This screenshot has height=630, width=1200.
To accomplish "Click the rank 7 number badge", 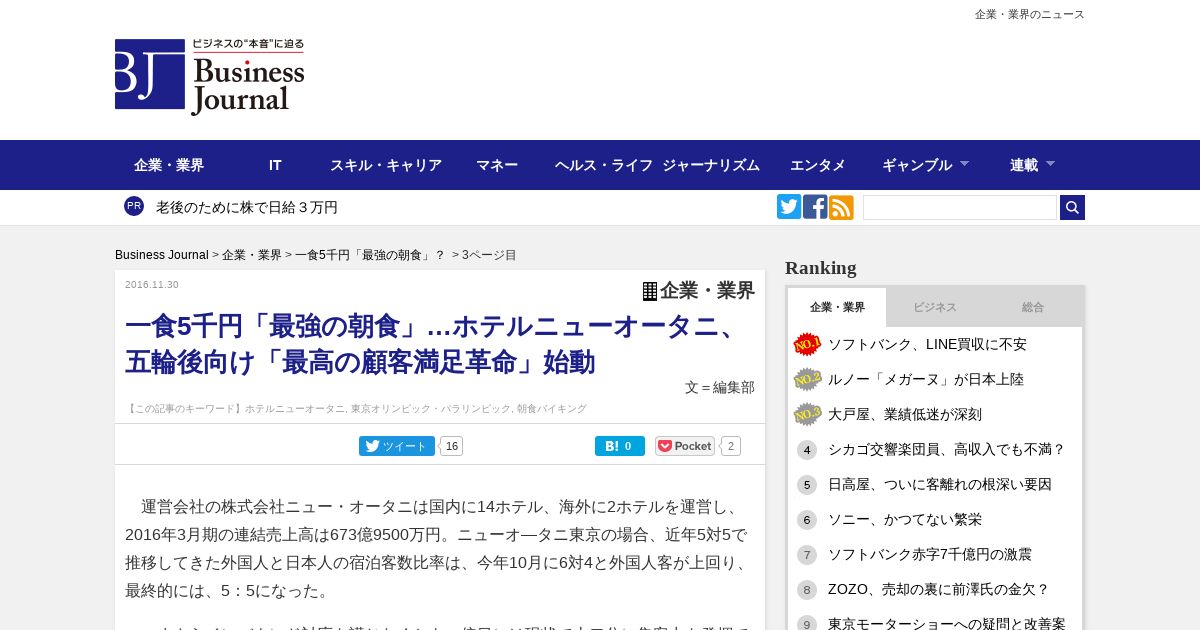I will click(x=807, y=555).
